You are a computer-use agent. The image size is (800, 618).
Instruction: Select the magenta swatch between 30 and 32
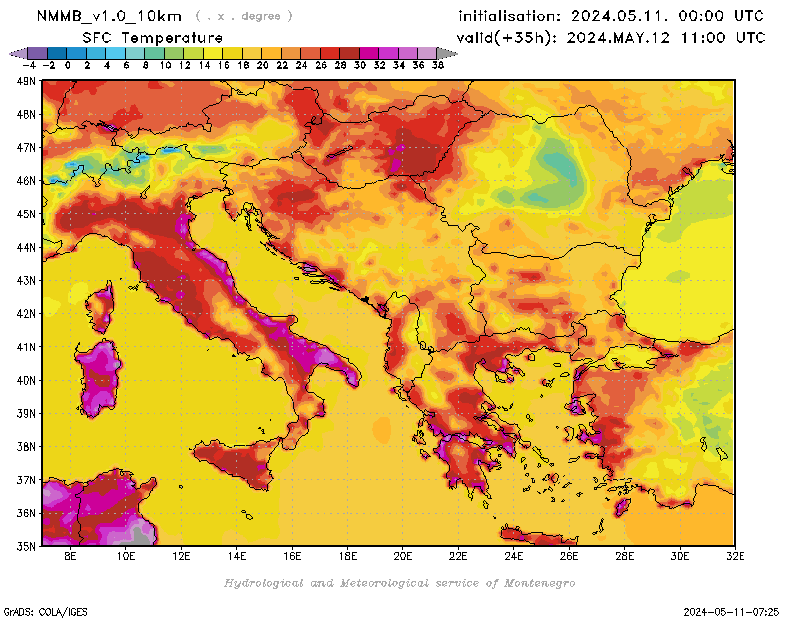tap(368, 53)
